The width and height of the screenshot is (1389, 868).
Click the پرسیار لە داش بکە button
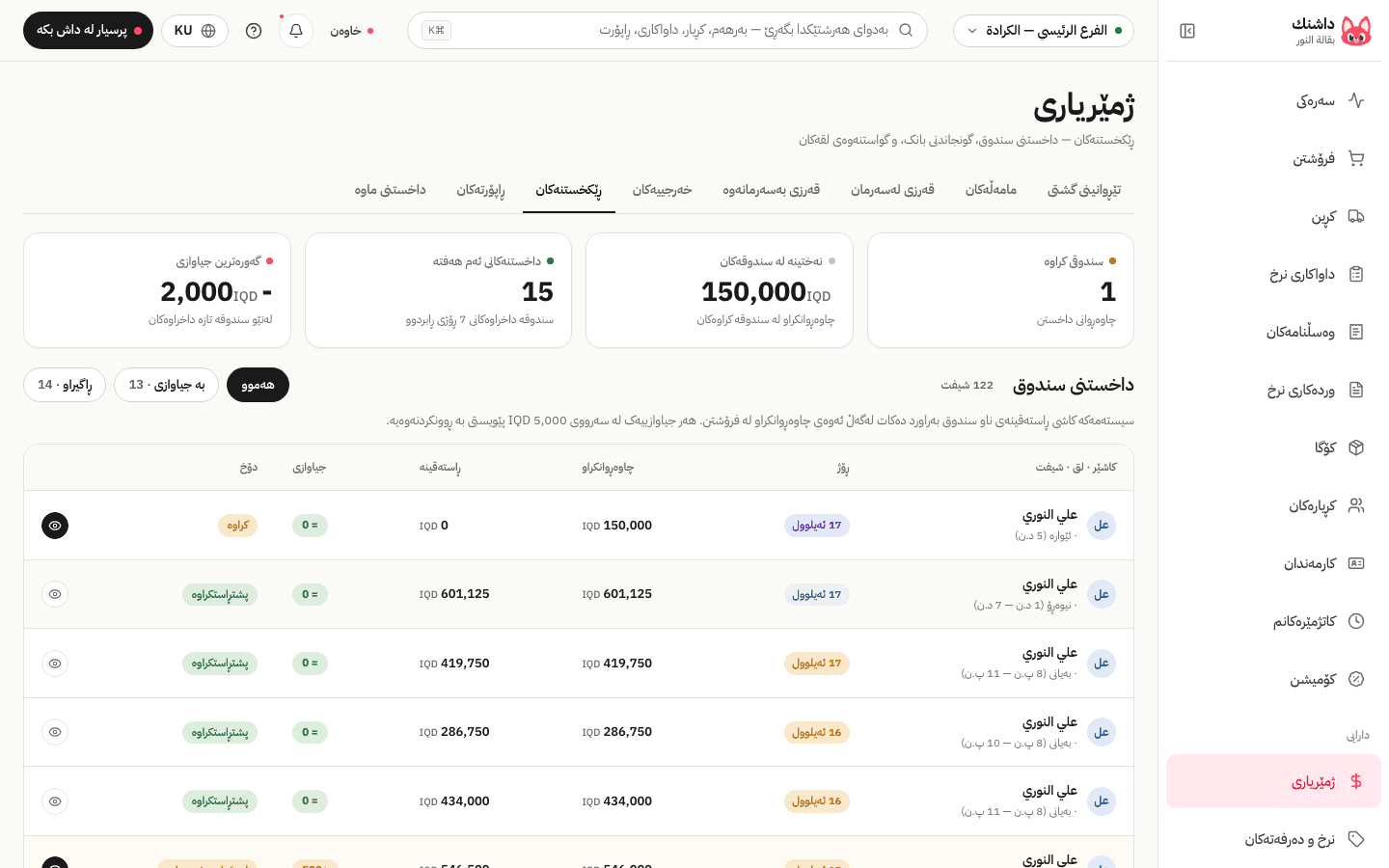click(88, 31)
